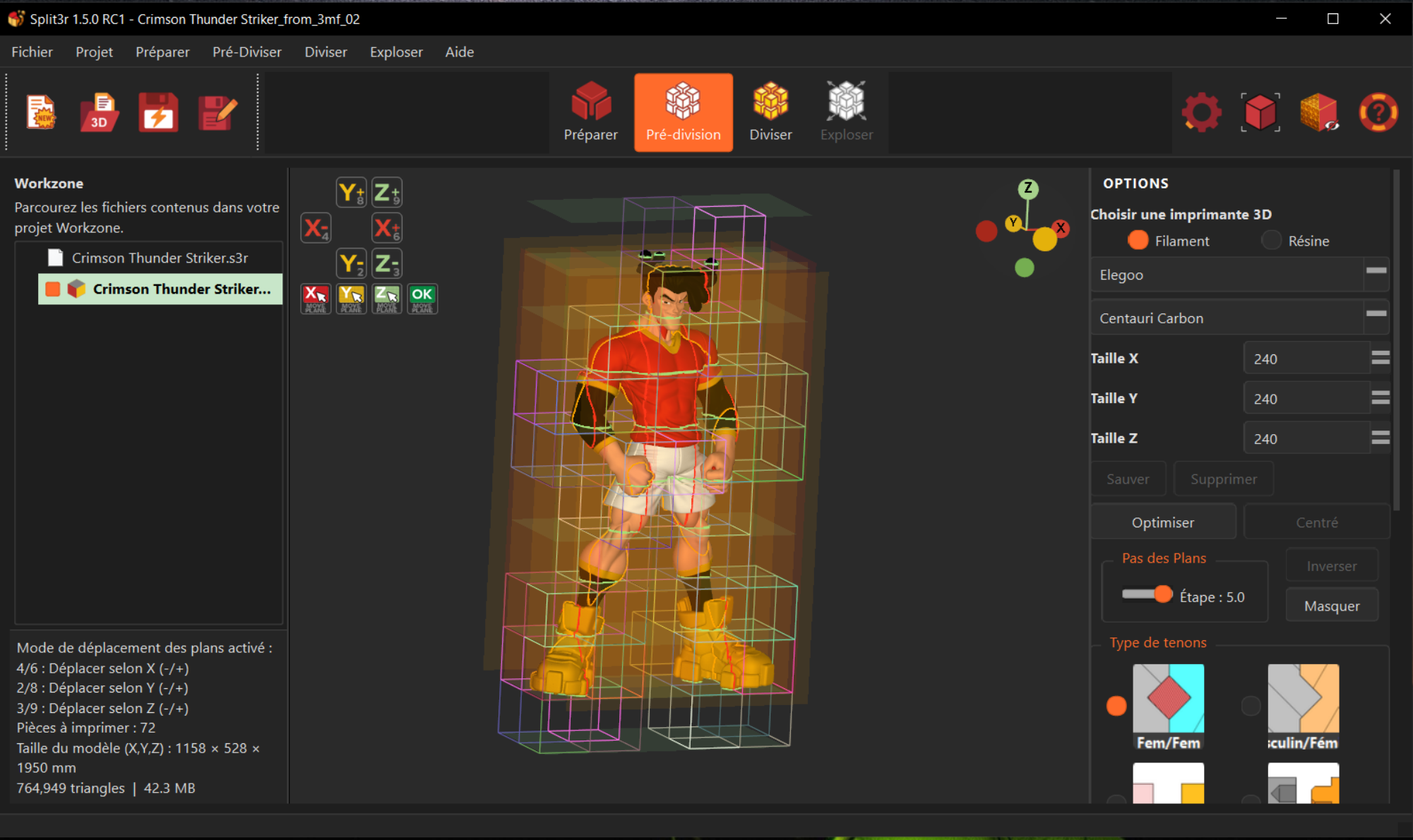Click the Pas des Plans Étape slider

pos(1147,594)
